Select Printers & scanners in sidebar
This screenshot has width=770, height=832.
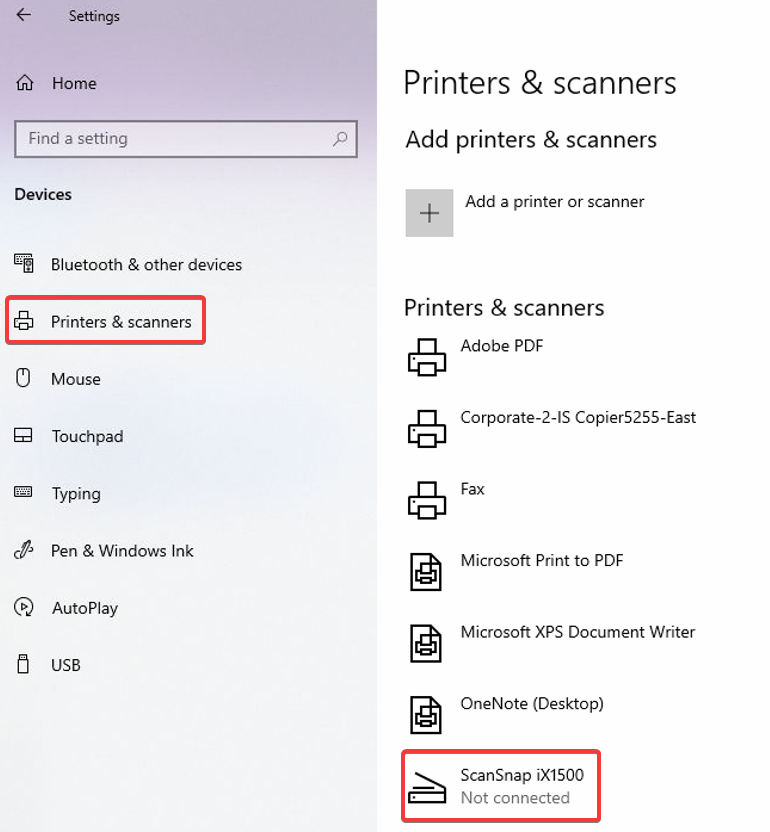click(x=105, y=321)
